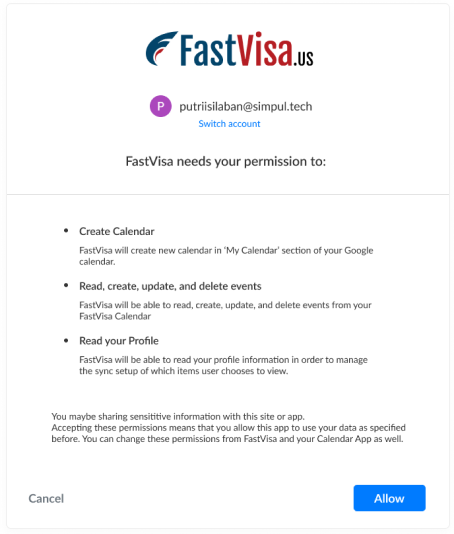Image resolution: width=454 pixels, height=534 pixels.
Task: Click the purple P account avatar
Action: (x=160, y=106)
